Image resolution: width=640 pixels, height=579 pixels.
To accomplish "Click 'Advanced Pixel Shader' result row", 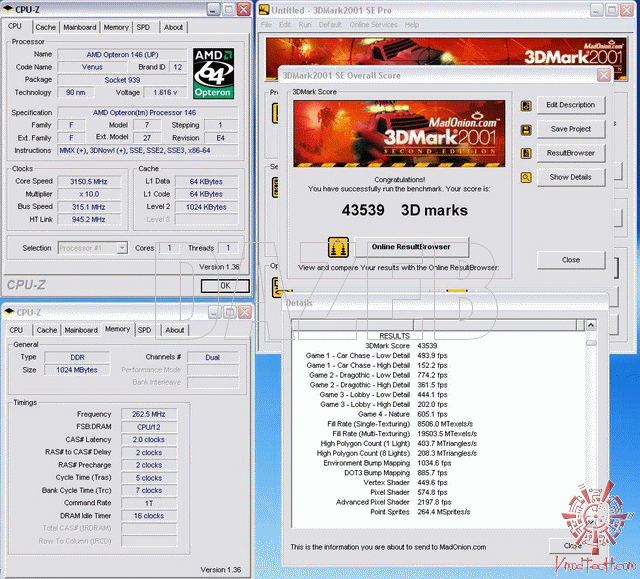I will click(x=393, y=502).
